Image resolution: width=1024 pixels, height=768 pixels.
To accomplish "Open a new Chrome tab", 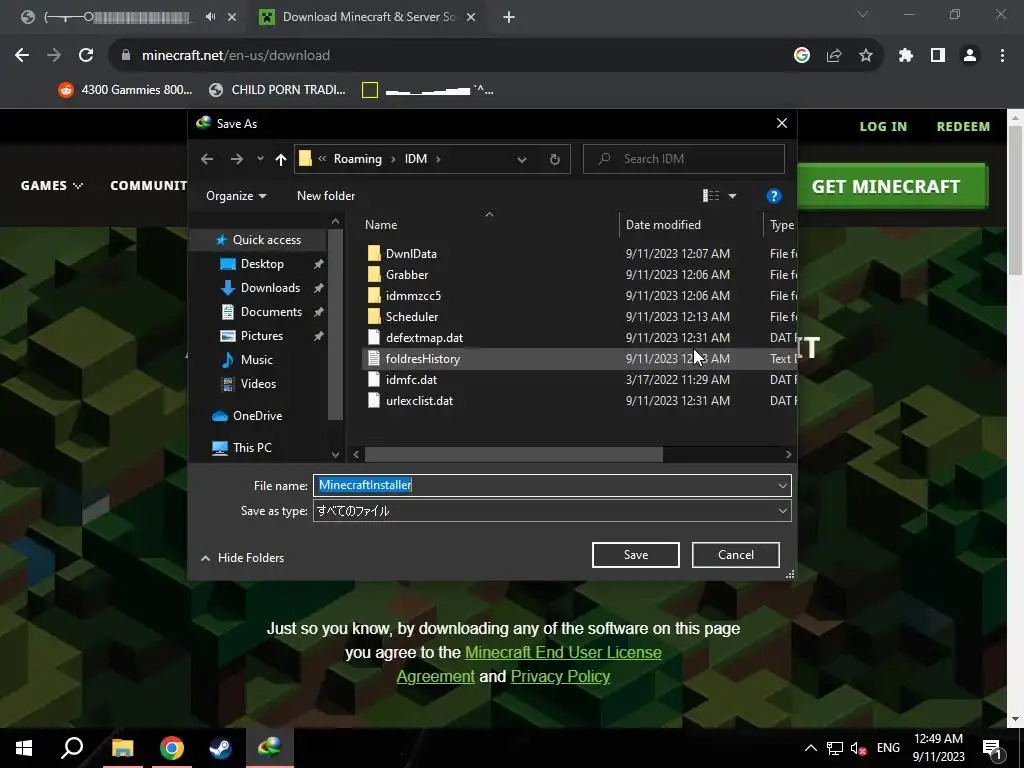I will click(509, 17).
